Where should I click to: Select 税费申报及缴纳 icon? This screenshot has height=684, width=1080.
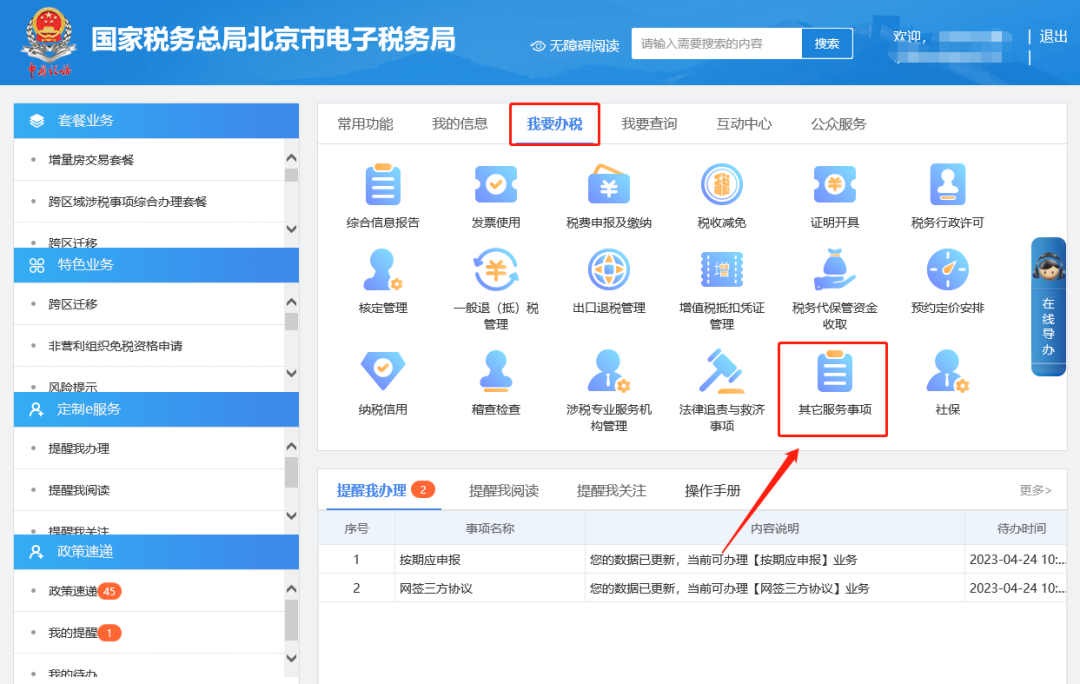[608, 186]
